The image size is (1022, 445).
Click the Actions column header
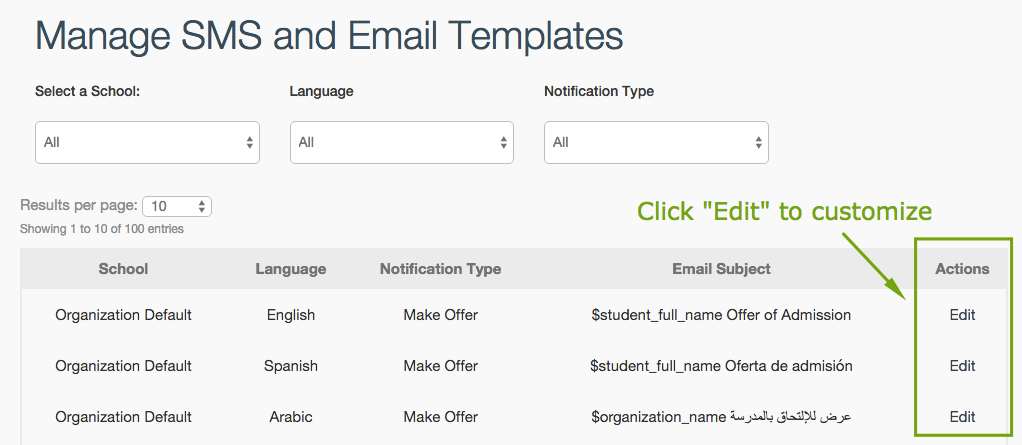pos(962,268)
